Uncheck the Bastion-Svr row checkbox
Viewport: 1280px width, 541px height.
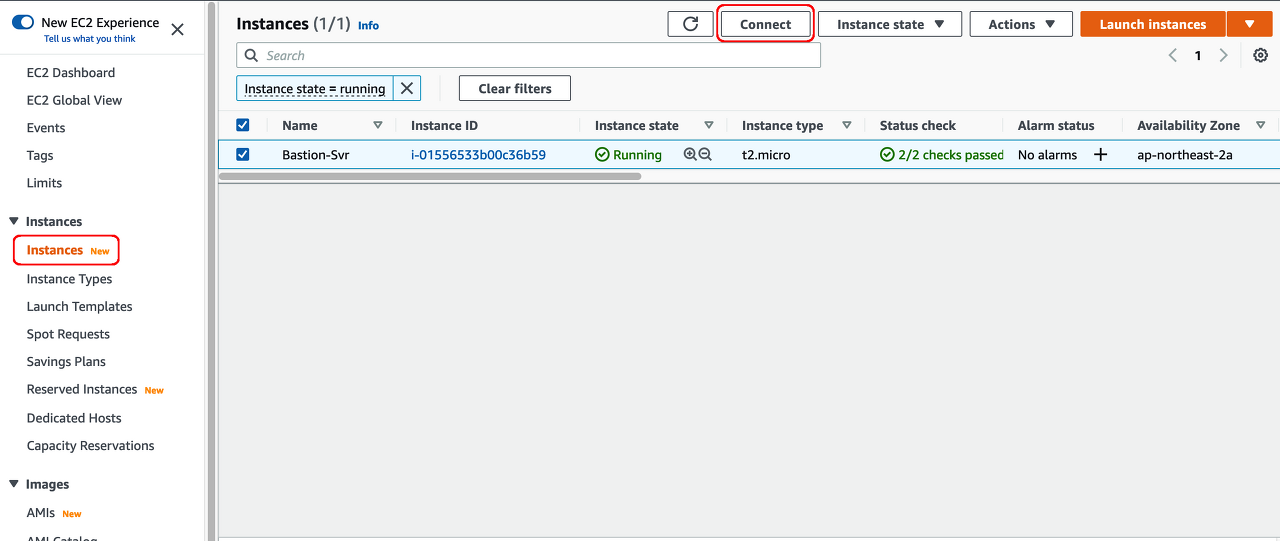point(242,154)
